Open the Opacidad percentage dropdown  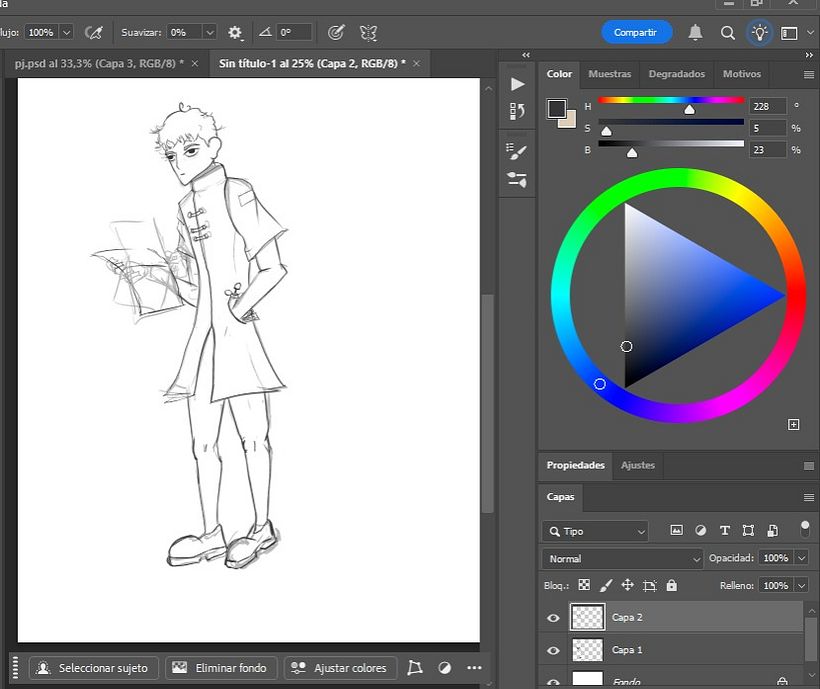[804, 558]
